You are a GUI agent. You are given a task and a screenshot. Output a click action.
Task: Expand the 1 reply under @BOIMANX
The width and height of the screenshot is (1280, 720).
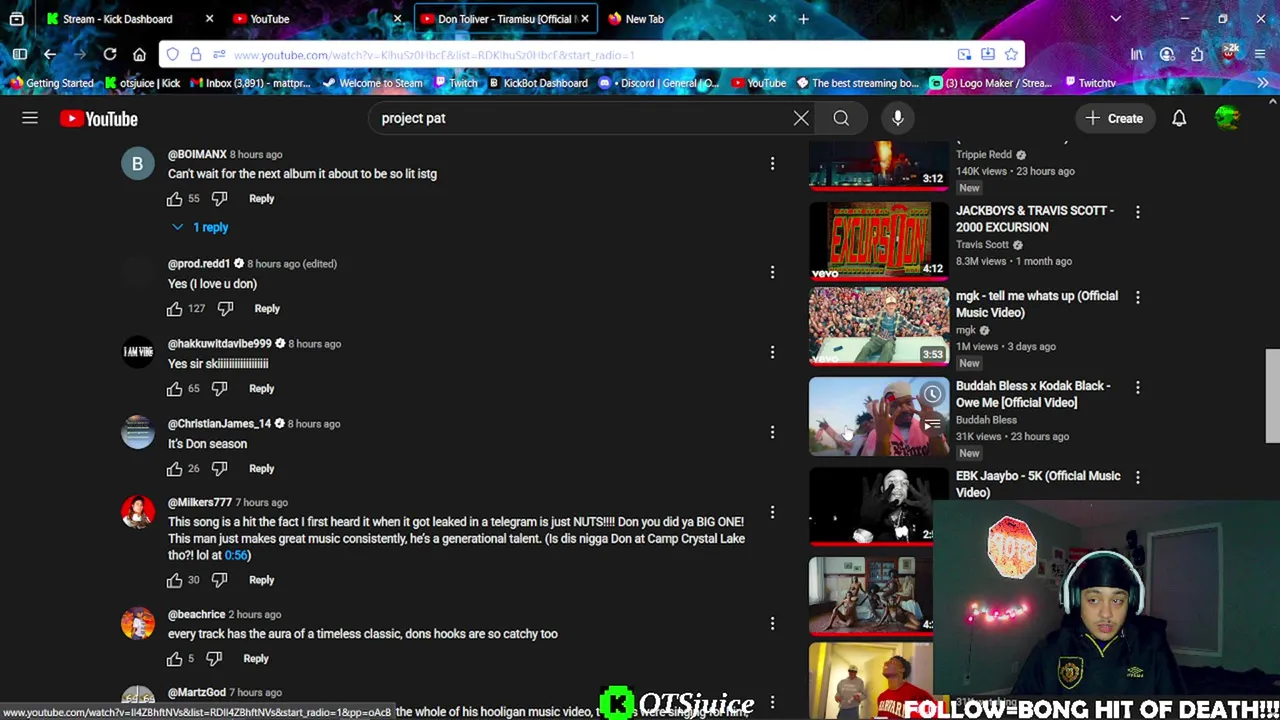(x=201, y=227)
